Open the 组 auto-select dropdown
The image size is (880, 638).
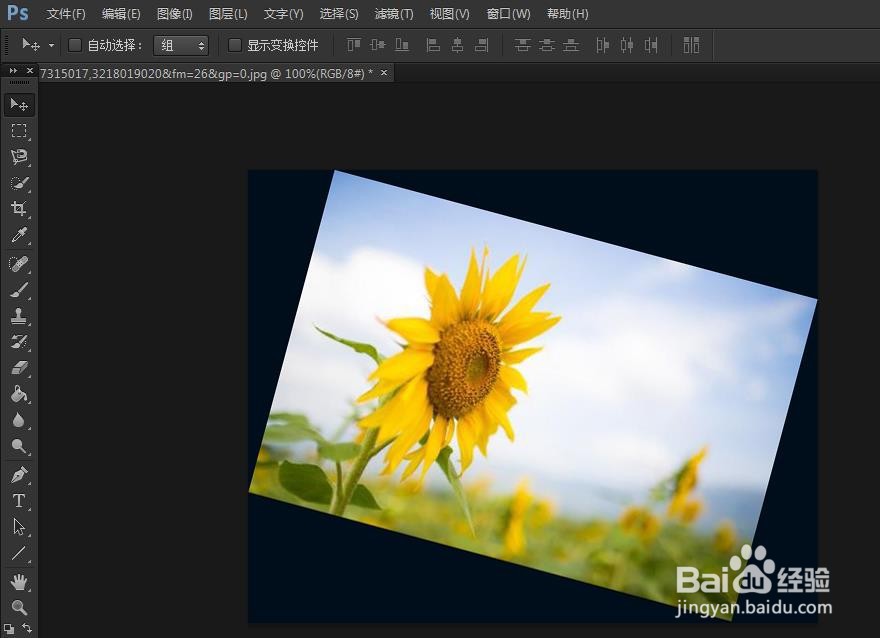pyautogui.click(x=181, y=45)
